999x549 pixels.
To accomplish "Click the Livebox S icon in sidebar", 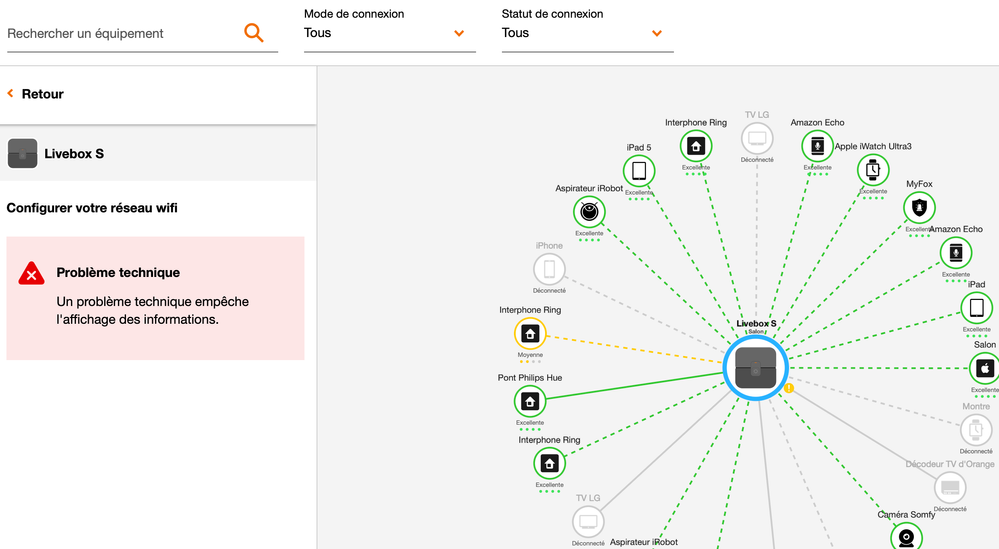I will [22, 154].
